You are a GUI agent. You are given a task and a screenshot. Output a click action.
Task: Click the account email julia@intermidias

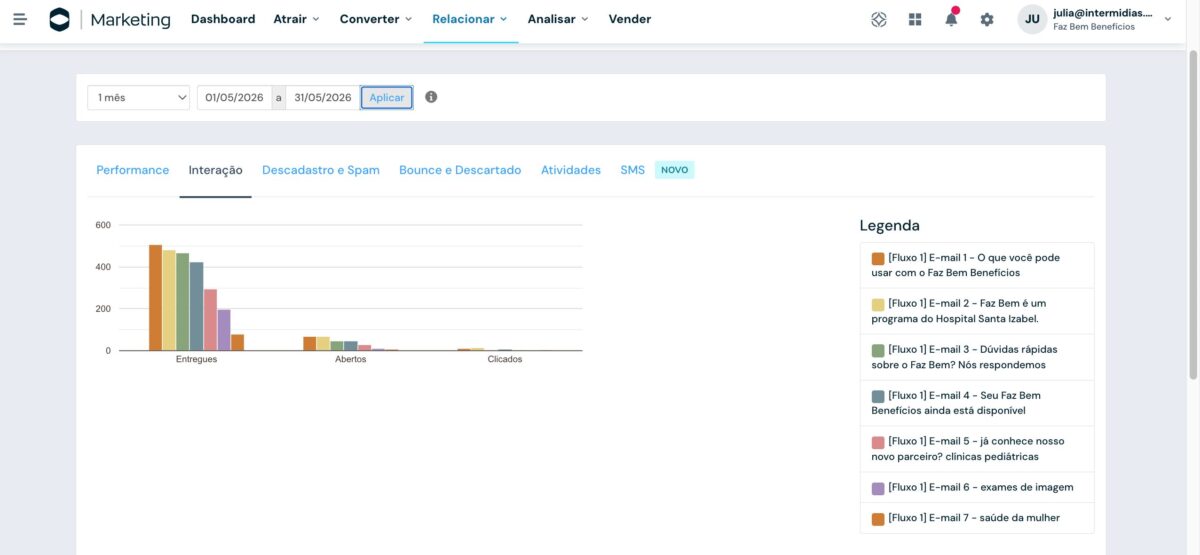[x=1103, y=14]
